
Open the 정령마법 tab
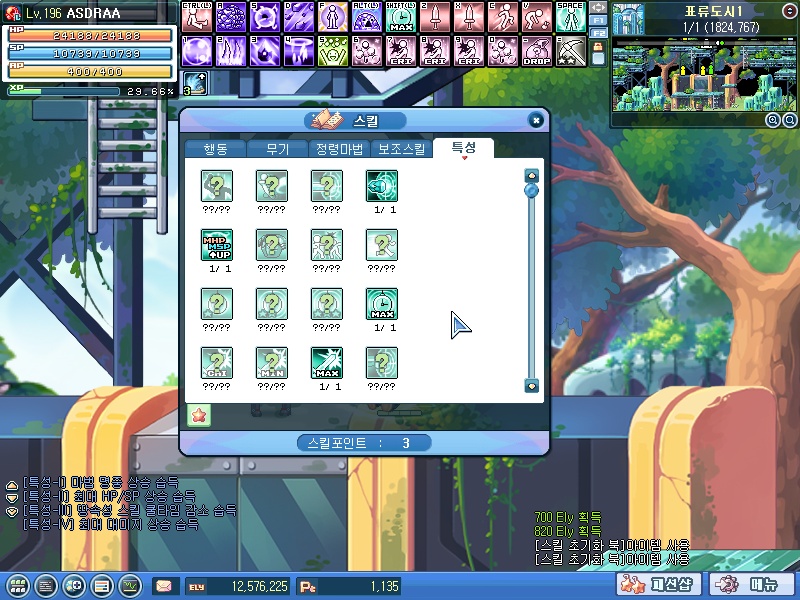pos(339,149)
